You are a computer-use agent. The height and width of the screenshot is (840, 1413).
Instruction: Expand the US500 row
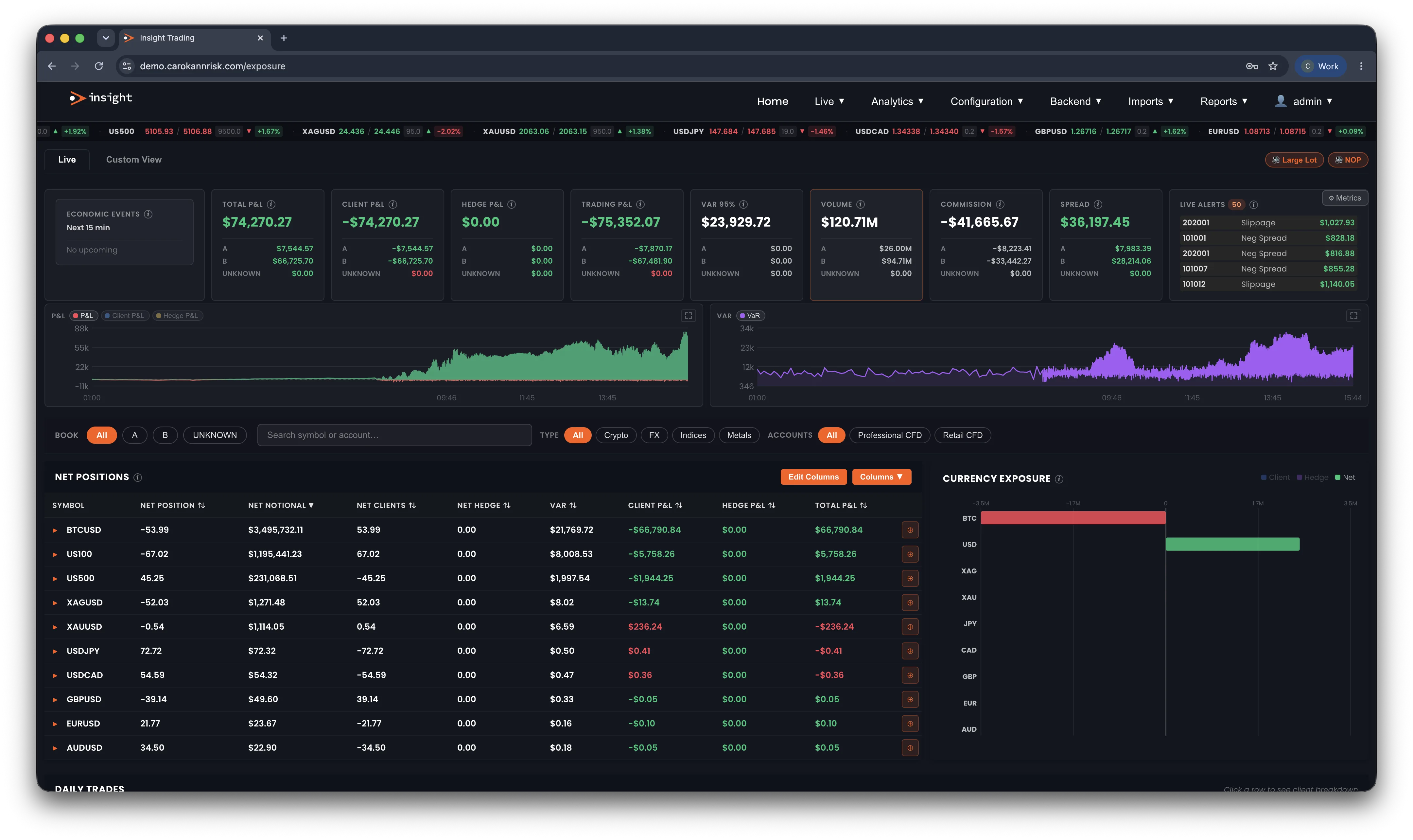coord(55,579)
